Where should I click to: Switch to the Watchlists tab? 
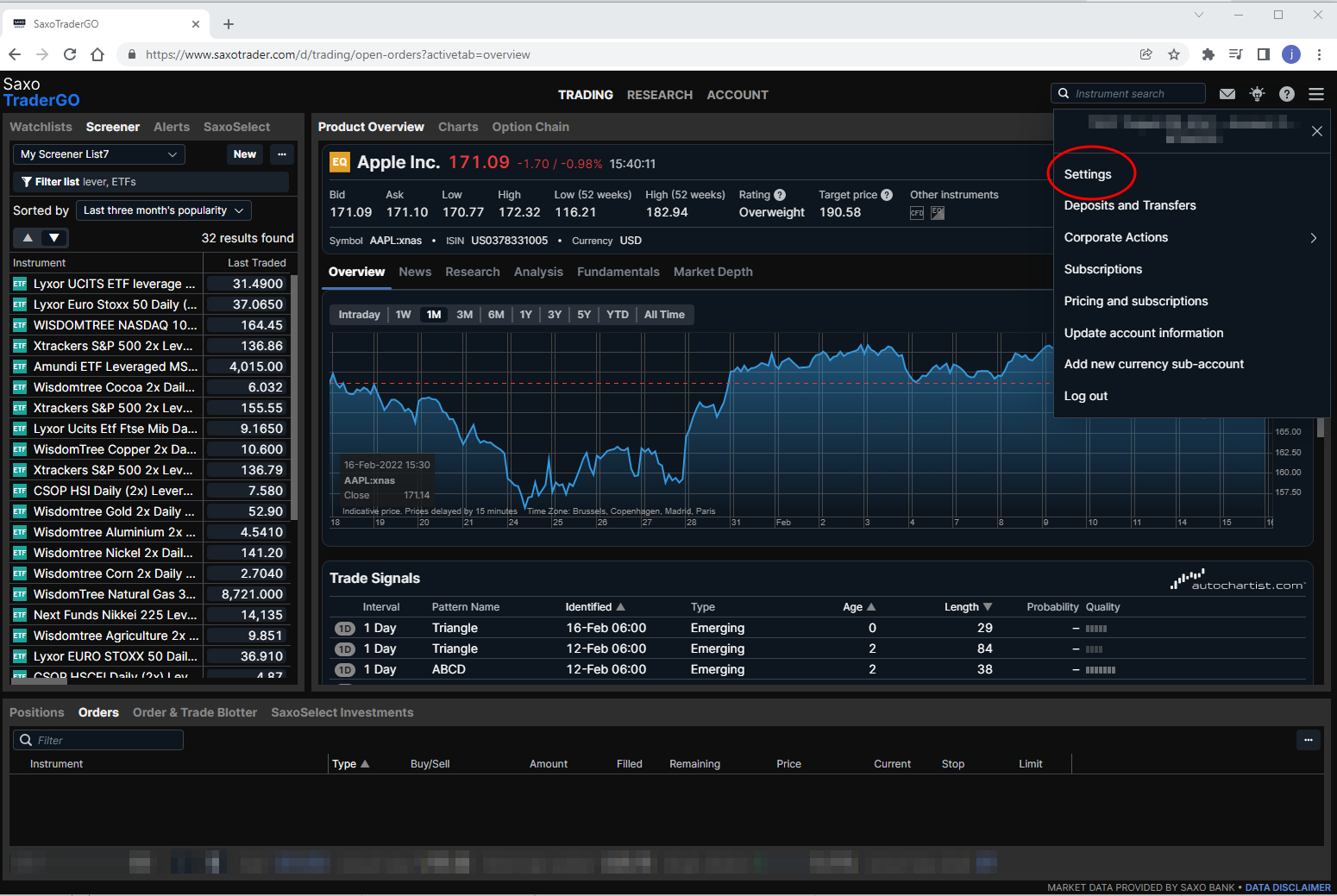pos(41,127)
